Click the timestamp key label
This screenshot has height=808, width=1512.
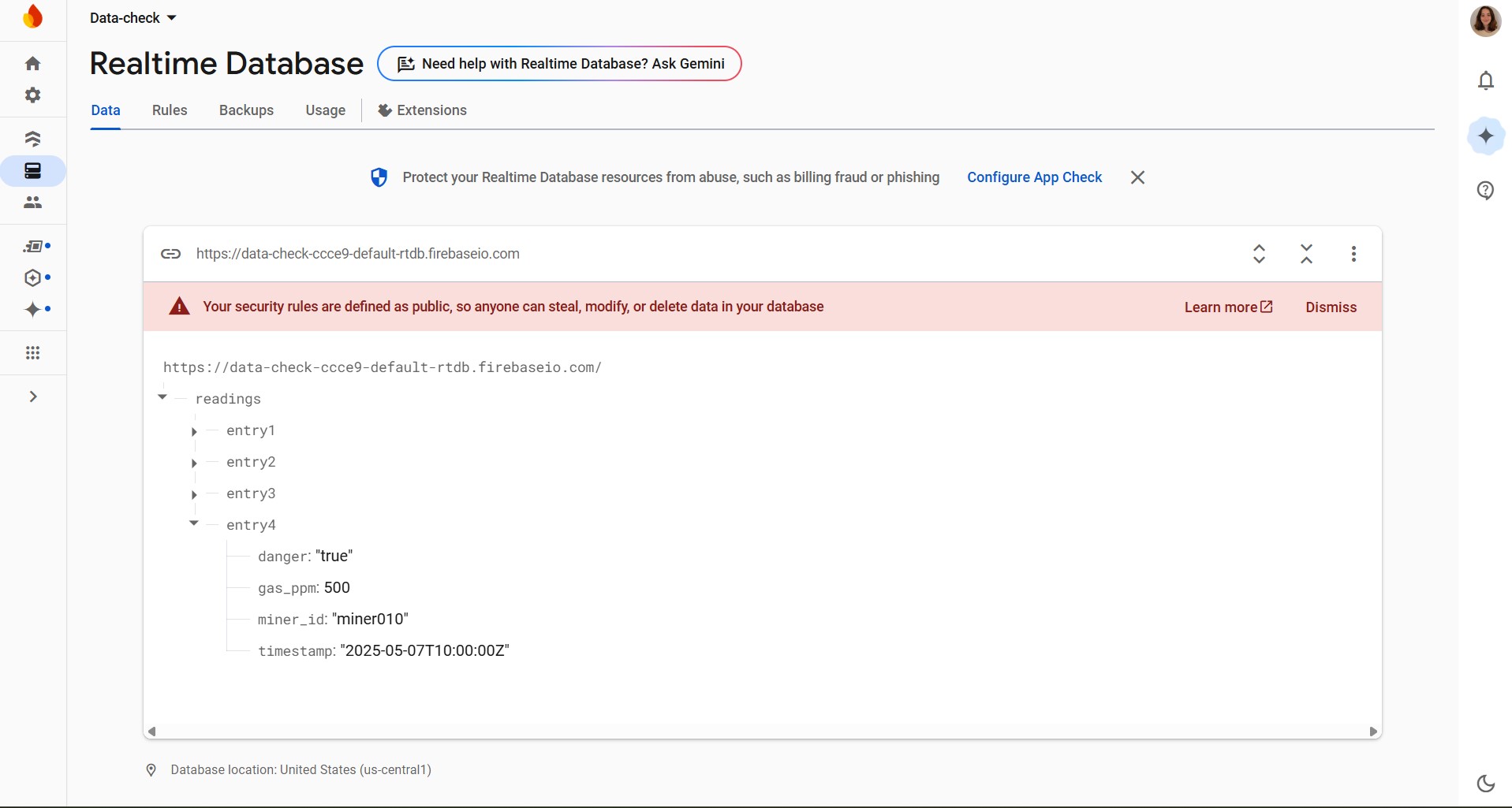point(296,651)
